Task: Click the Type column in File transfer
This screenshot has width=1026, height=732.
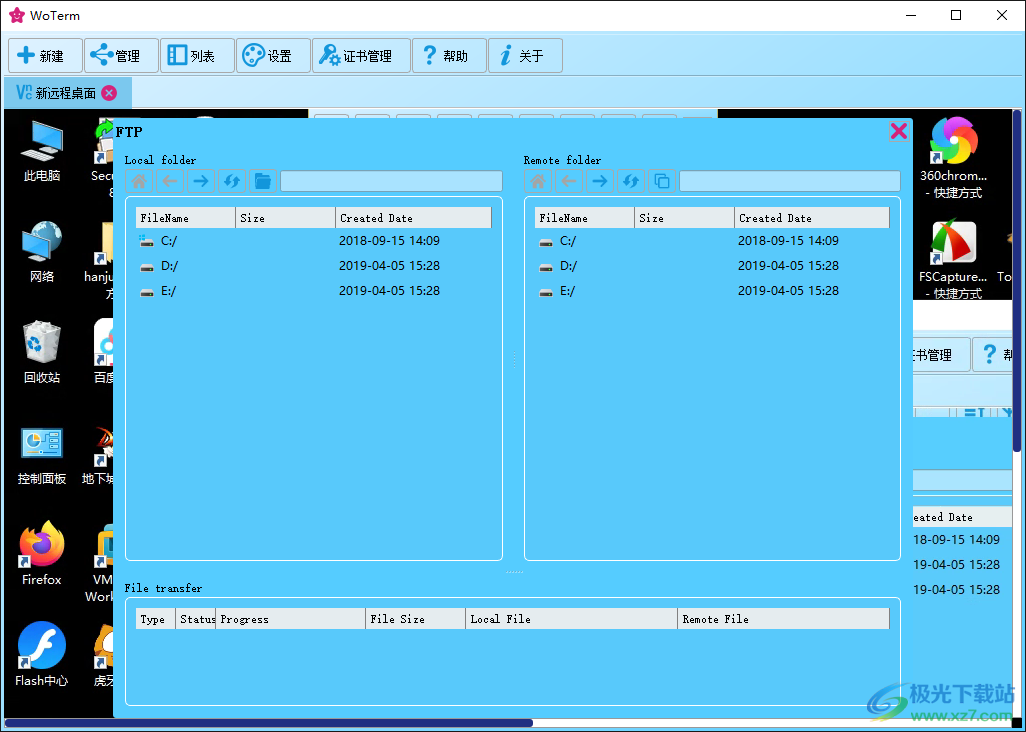Action: tap(156, 619)
